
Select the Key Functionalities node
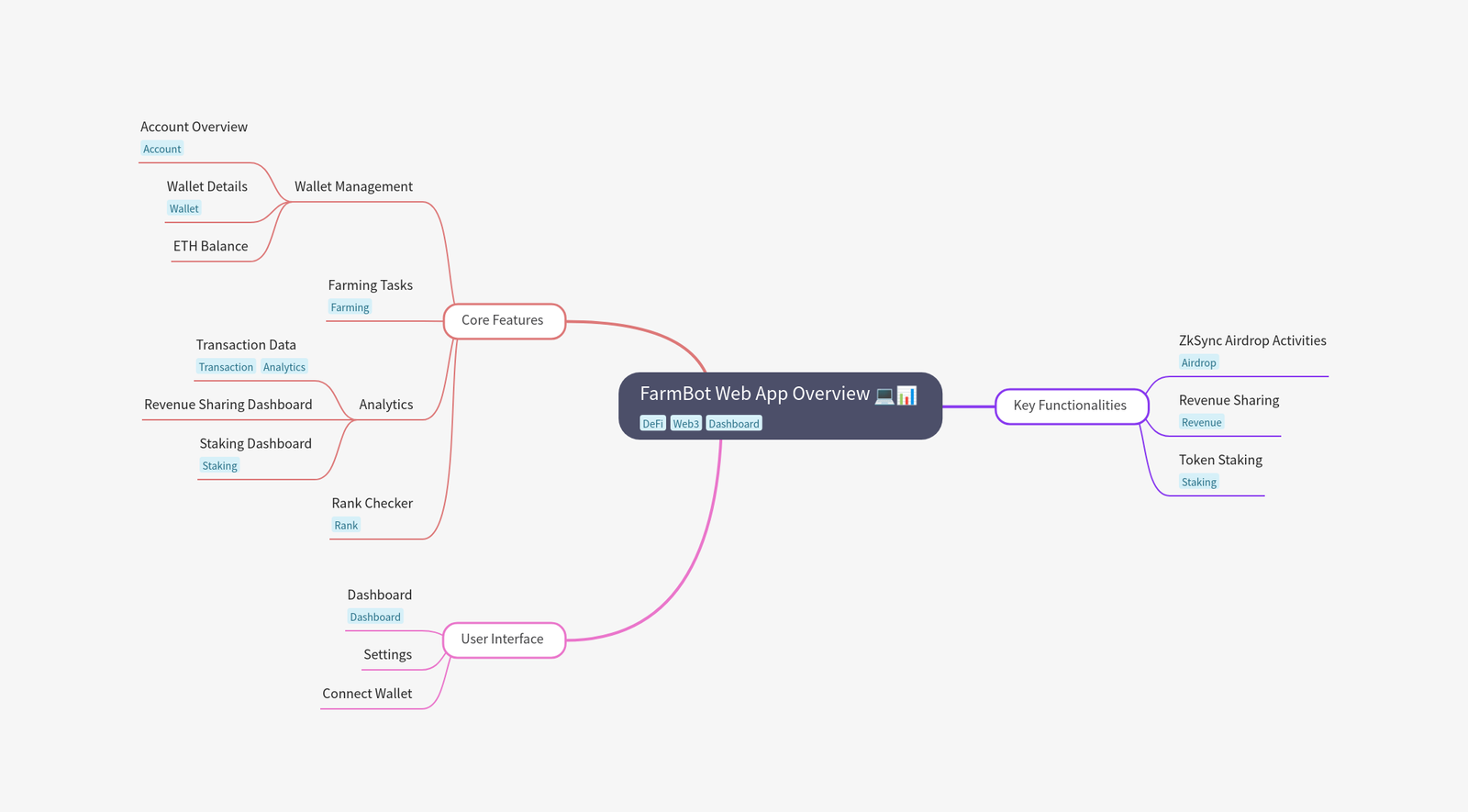coord(1071,406)
